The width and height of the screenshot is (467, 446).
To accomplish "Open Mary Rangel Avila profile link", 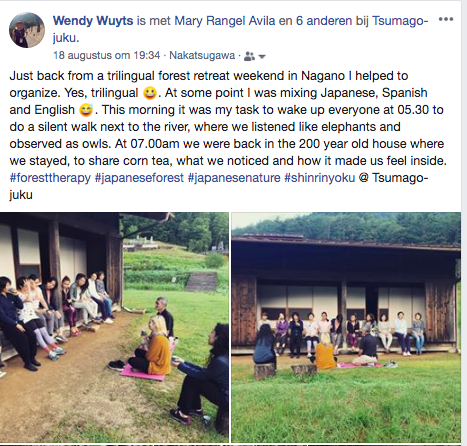I will [225, 21].
